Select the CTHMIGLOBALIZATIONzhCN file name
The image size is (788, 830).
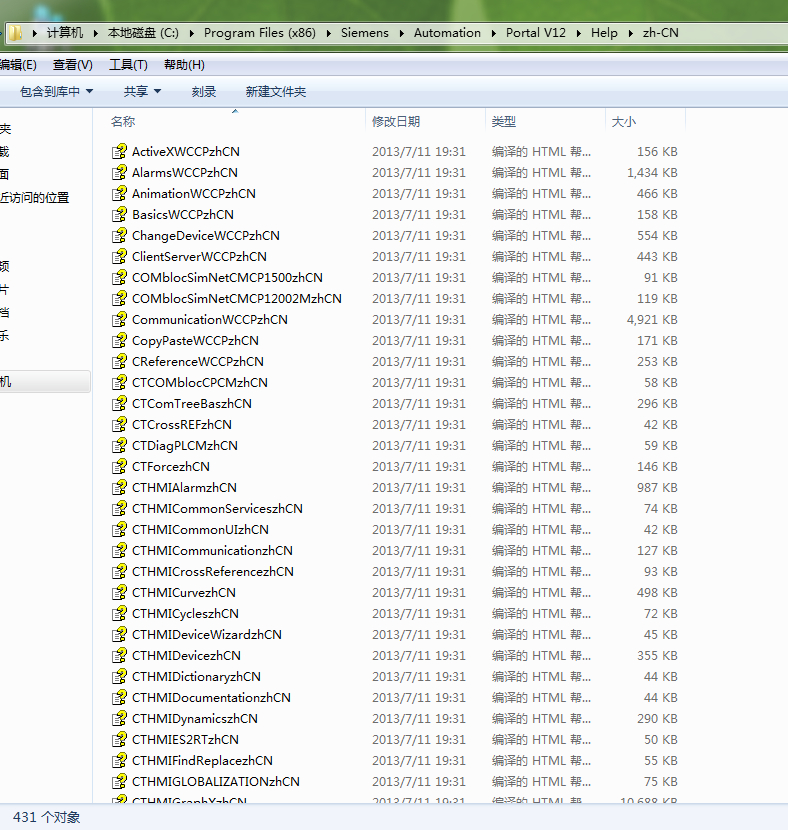coord(216,781)
